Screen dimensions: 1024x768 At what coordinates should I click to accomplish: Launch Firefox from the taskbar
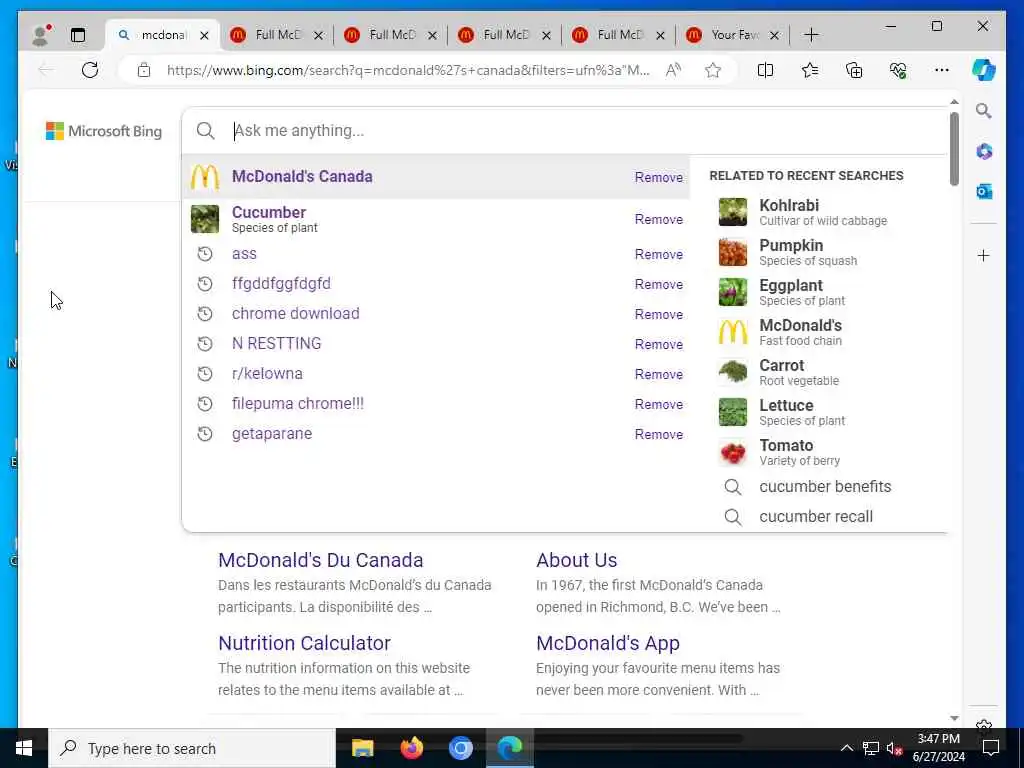click(411, 748)
